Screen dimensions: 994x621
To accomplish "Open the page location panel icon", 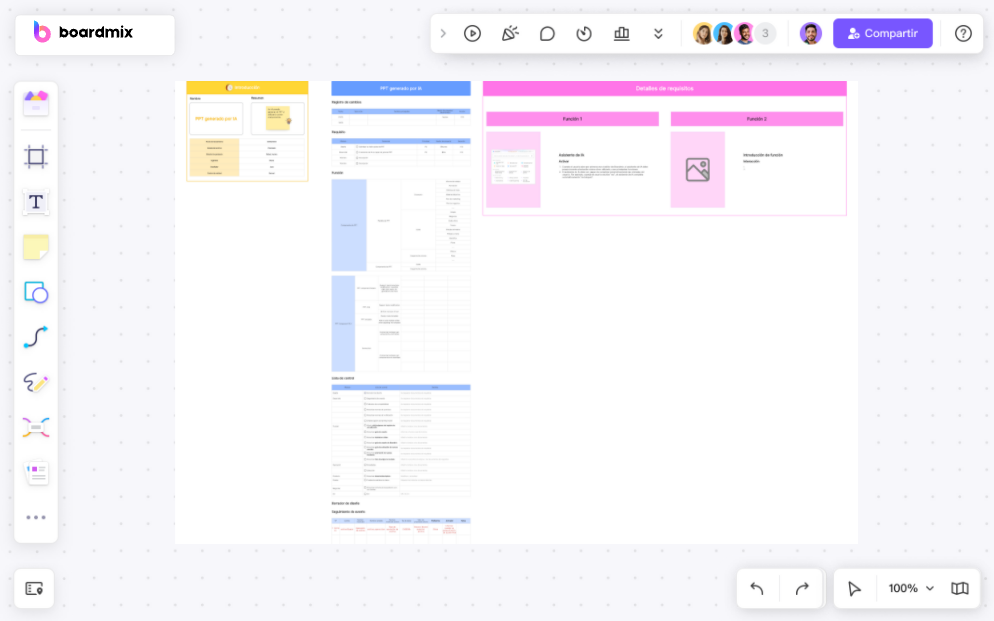I will click(34, 589).
